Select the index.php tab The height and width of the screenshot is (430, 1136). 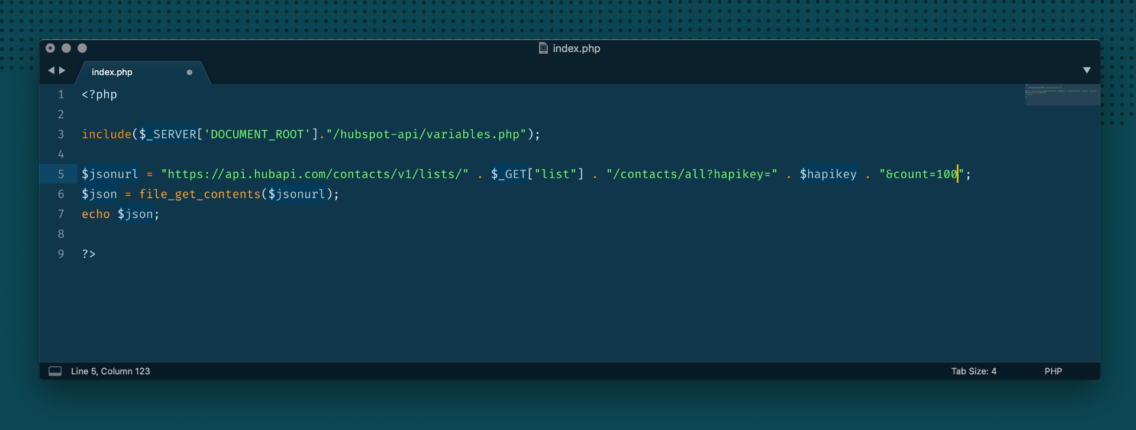coord(112,72)
